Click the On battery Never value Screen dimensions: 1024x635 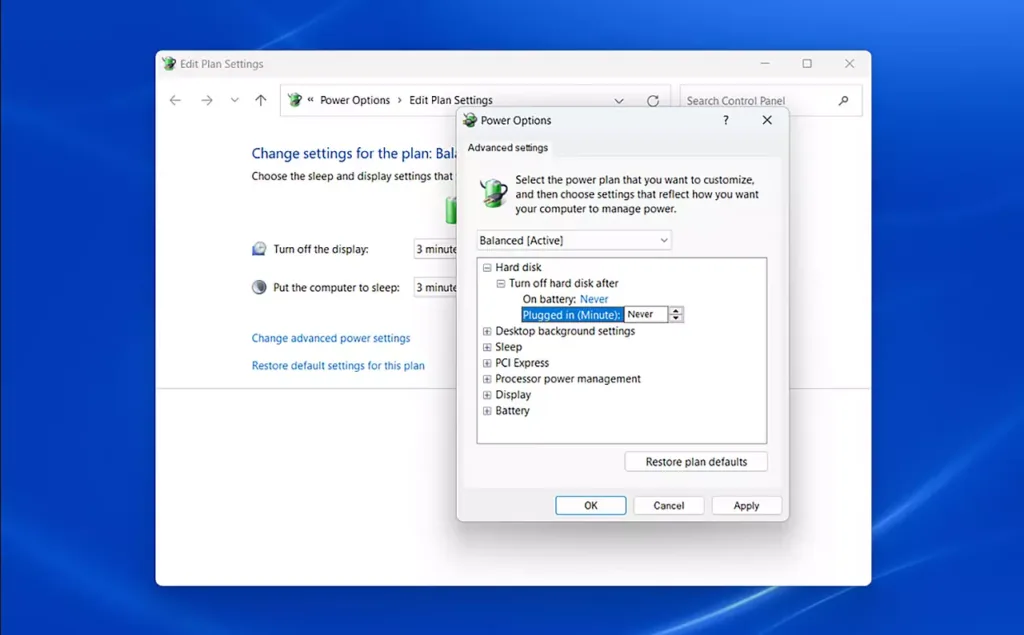pos(594,299)
